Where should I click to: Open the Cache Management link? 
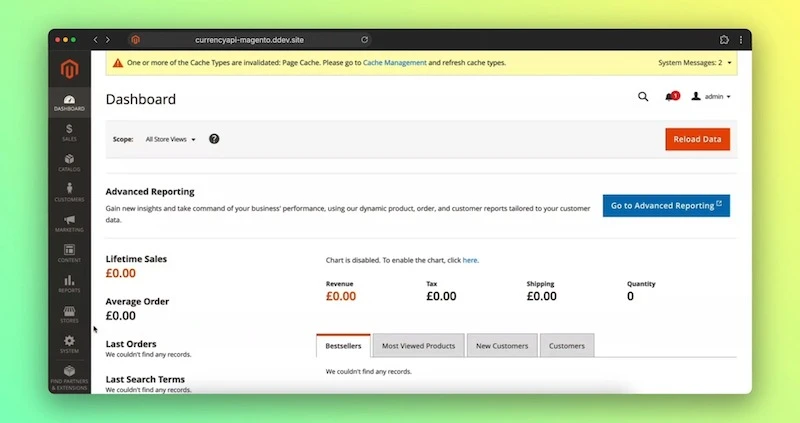[394, 63]
